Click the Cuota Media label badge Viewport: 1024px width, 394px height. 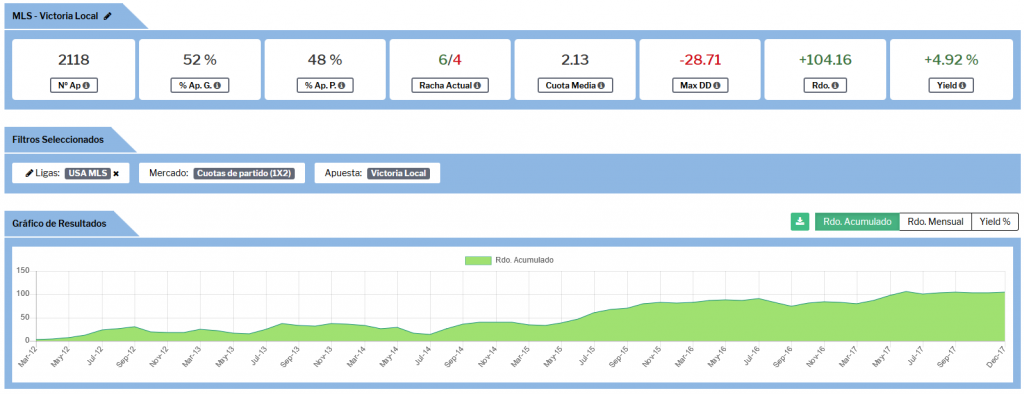tap(575, 85)
